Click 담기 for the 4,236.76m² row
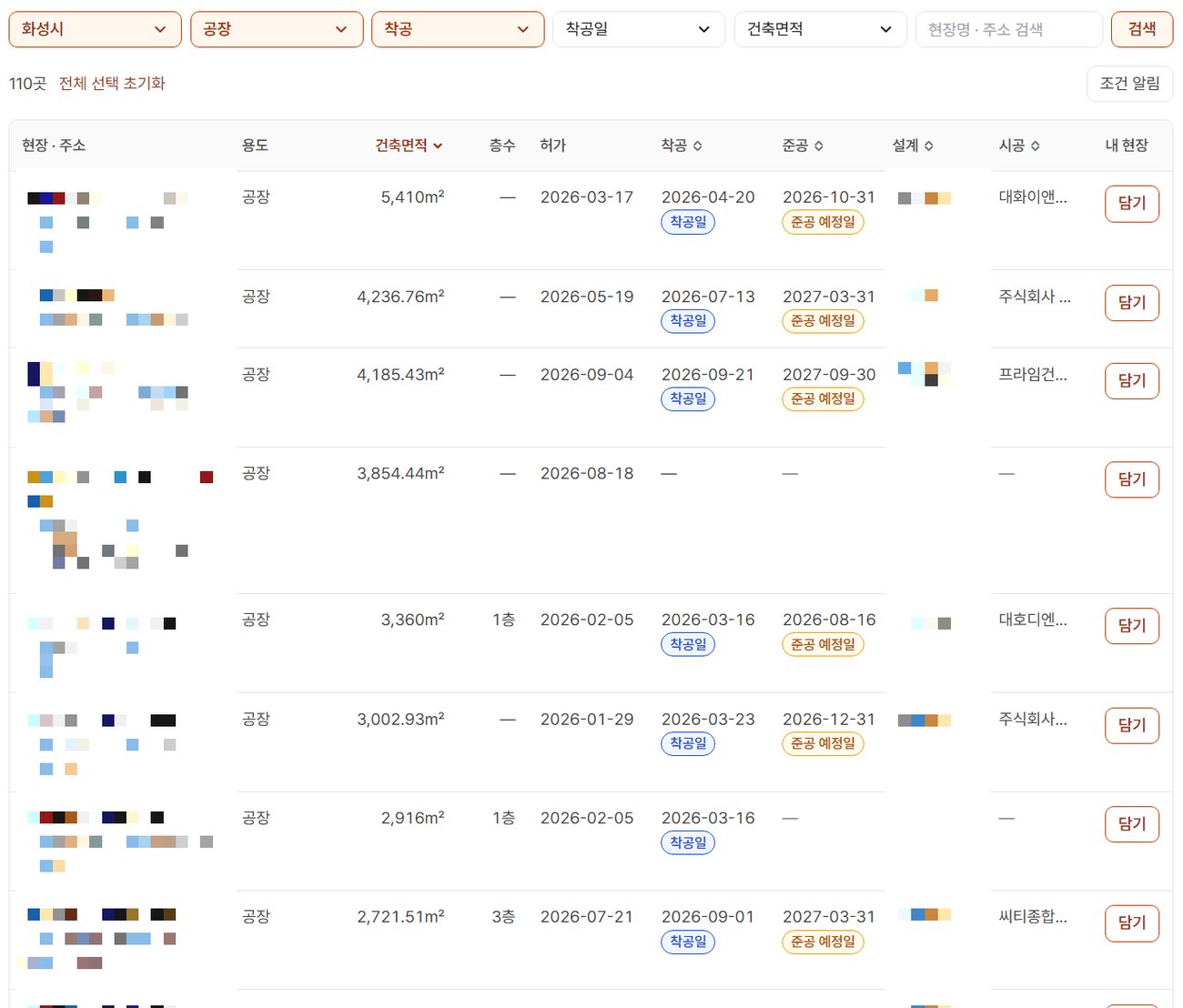 point(1132,303)
